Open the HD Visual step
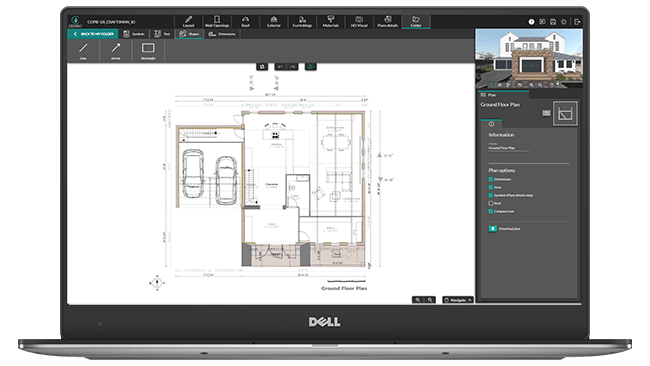This screenshot has height=366, width=650. click(x=359, y=22)
